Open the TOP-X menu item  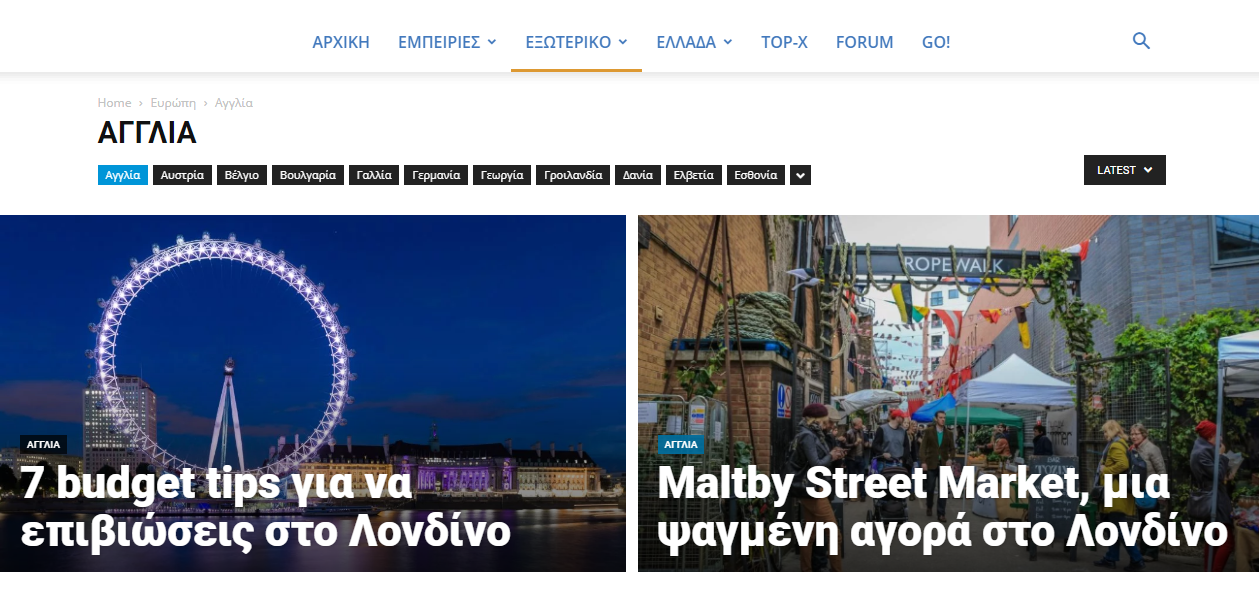coord(784,42)
